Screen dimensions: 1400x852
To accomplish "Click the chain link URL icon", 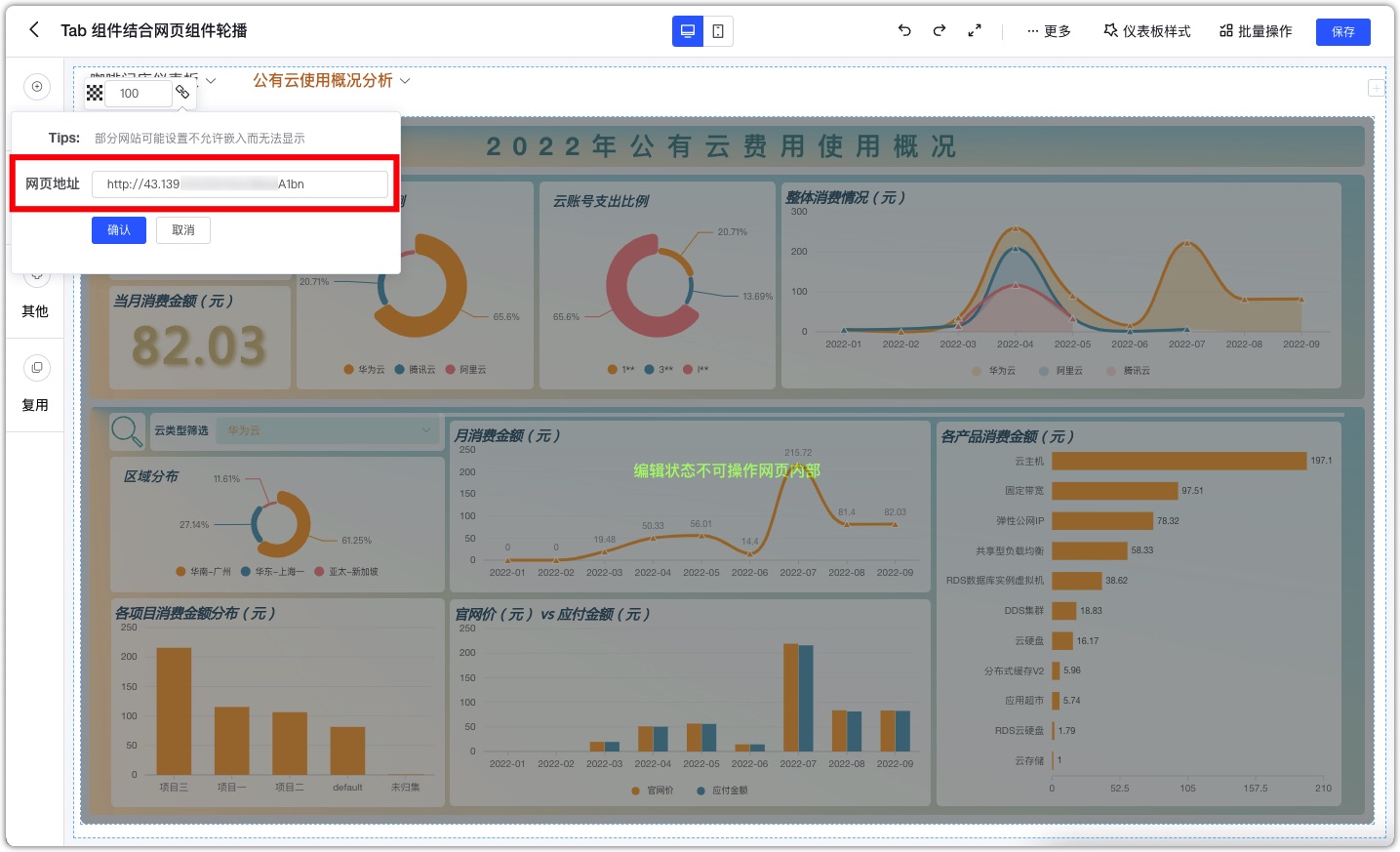I will (182, 92).
